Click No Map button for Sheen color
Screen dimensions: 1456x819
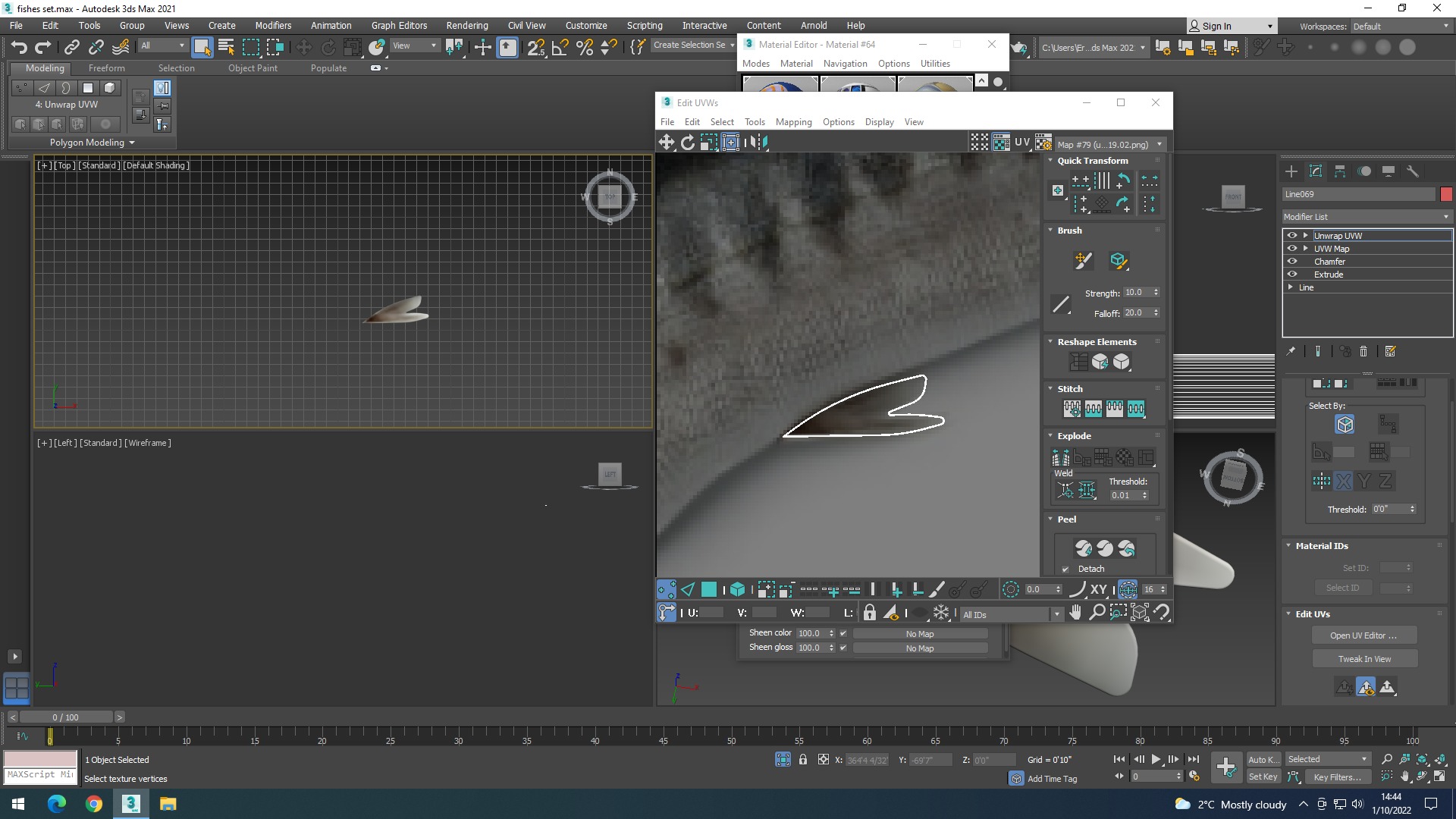pos(920,634)
